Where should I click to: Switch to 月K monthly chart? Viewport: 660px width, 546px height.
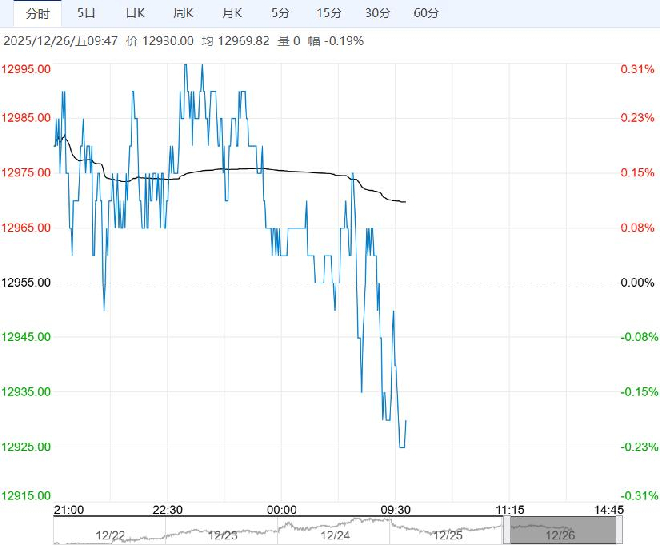pyautogui.click(x=232, y=13)
